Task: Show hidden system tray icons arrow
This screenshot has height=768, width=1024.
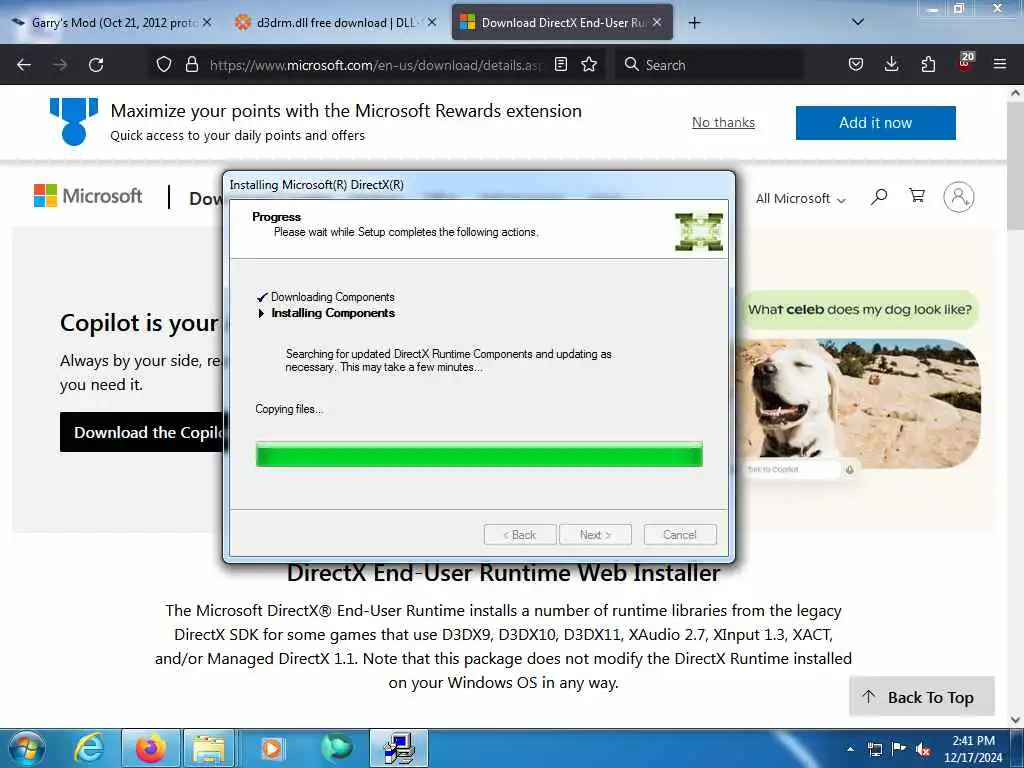Action: (850, 749)
